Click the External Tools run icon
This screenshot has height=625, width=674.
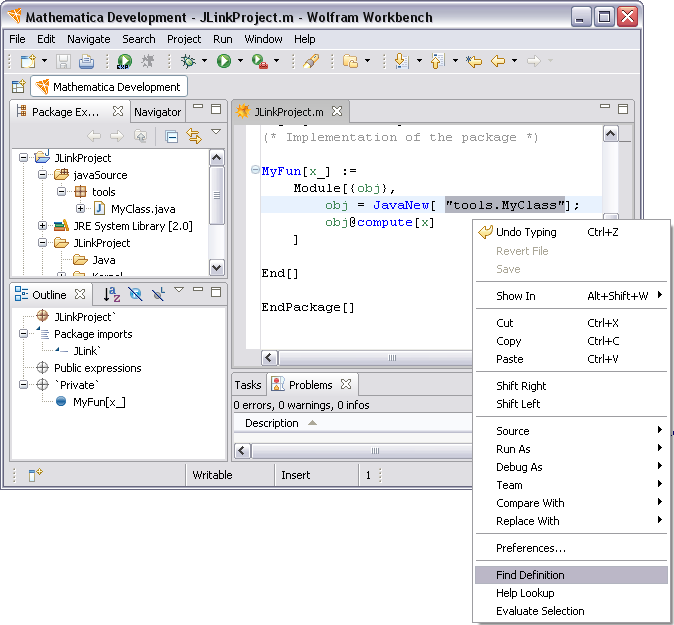[x=260, y=61]
